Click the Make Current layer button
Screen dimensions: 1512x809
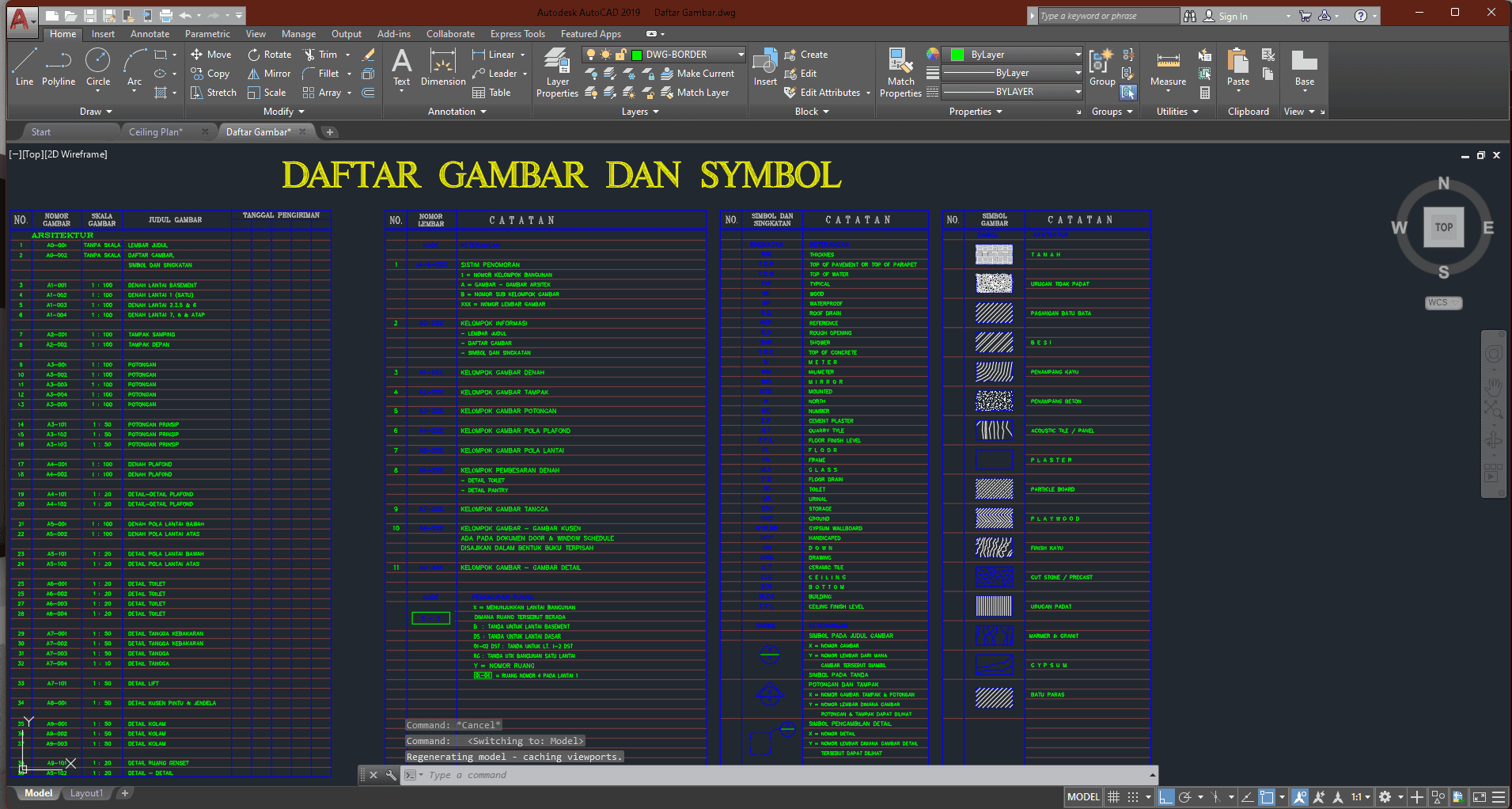pos(697,74)
